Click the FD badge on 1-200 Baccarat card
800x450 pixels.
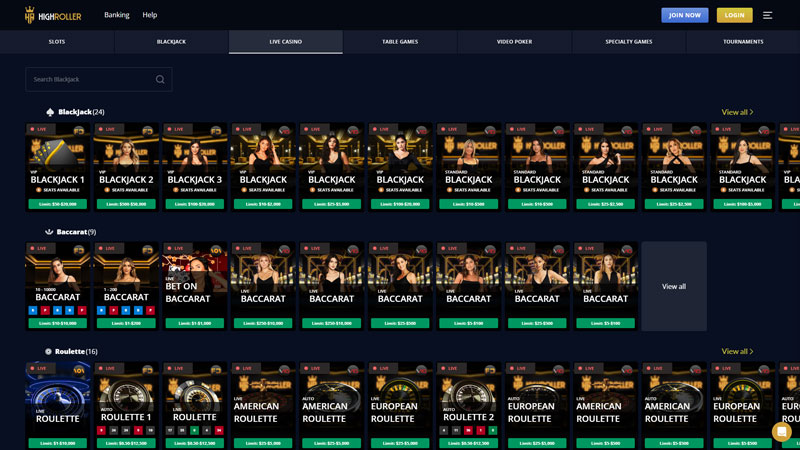pyautogui.click(x=147, y=250)
